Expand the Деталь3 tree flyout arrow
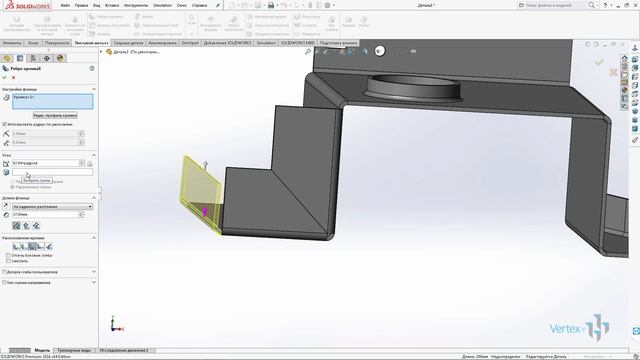Image resolution: width=640 pixels, height=360 pixels. pyautogui.click(x=101, y=51)
